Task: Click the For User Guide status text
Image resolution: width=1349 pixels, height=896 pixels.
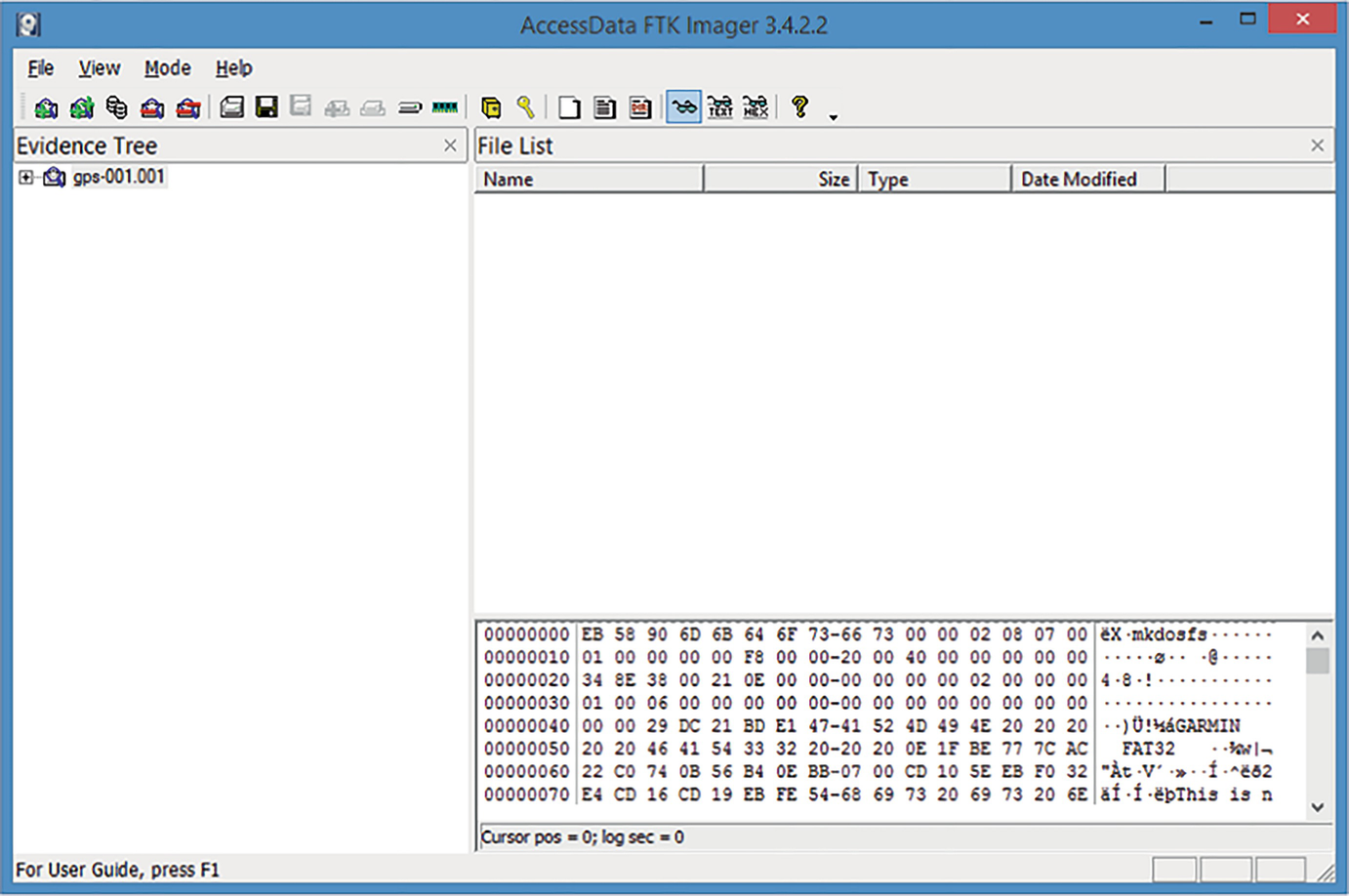Action: (x=118, y=870)
